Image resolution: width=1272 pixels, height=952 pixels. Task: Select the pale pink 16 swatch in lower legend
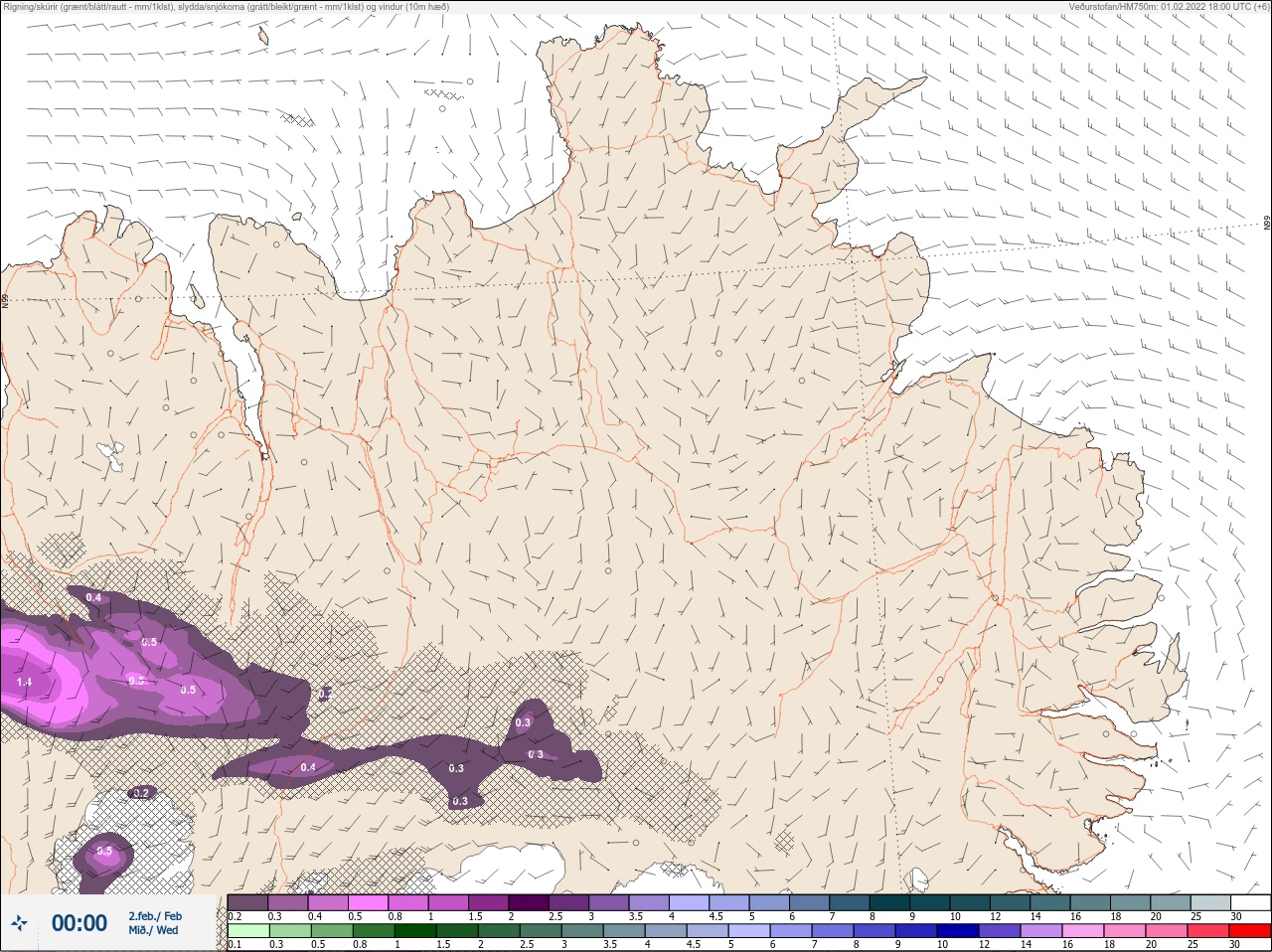point(1082,931)
